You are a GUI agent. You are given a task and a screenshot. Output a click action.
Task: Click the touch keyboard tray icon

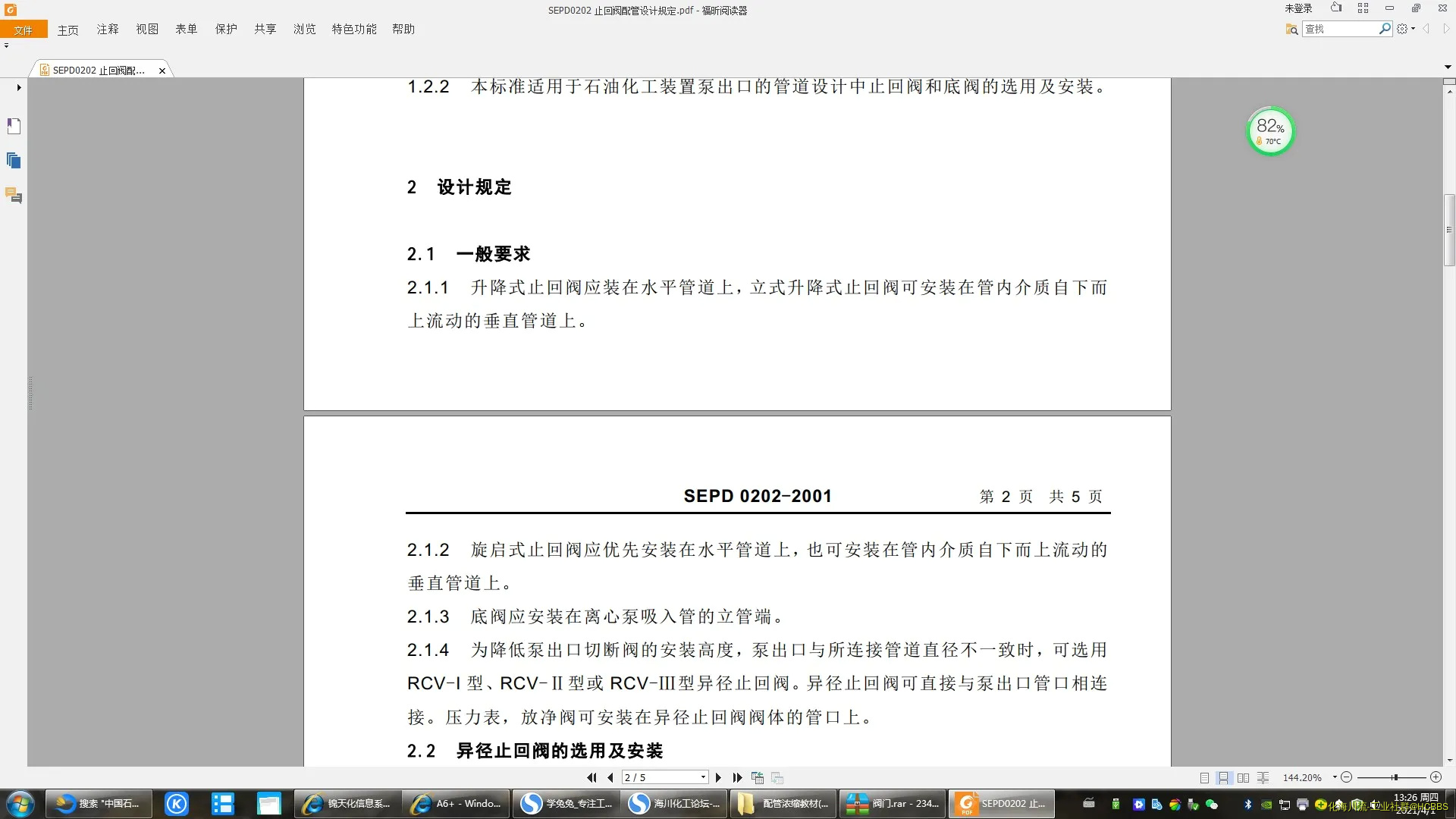(x=1089, y=804)
